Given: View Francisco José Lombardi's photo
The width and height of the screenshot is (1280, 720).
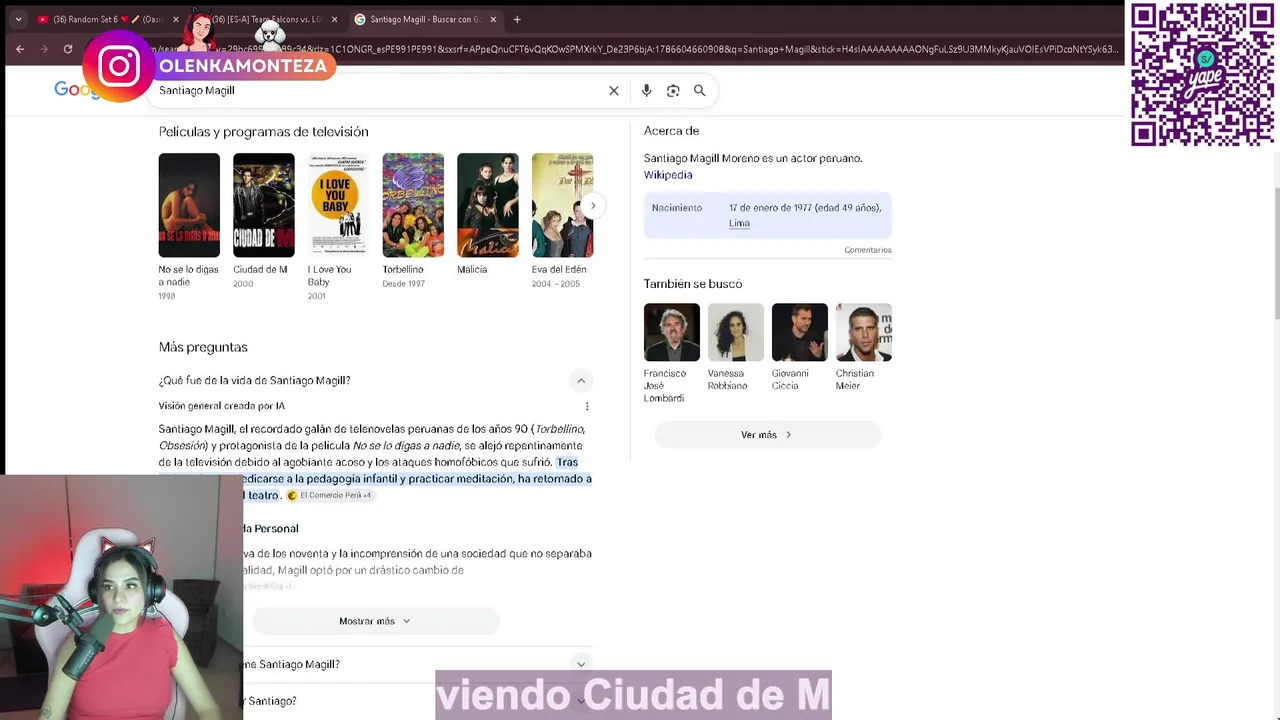Looking at the screenshot, I should coord(672,332).
